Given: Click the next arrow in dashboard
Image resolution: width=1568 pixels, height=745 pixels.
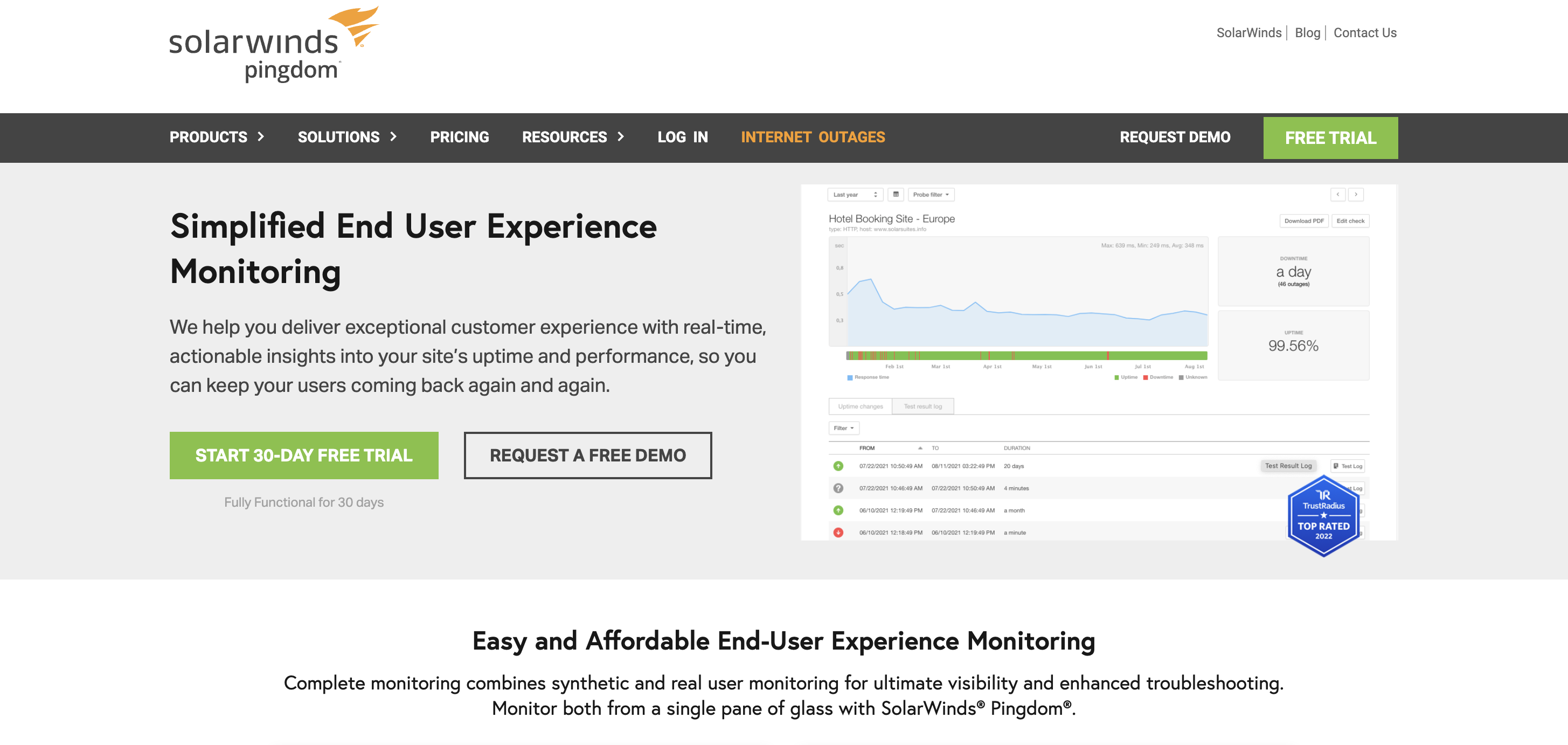Looking at the screenshot, I should click(x=1356, y=194).
